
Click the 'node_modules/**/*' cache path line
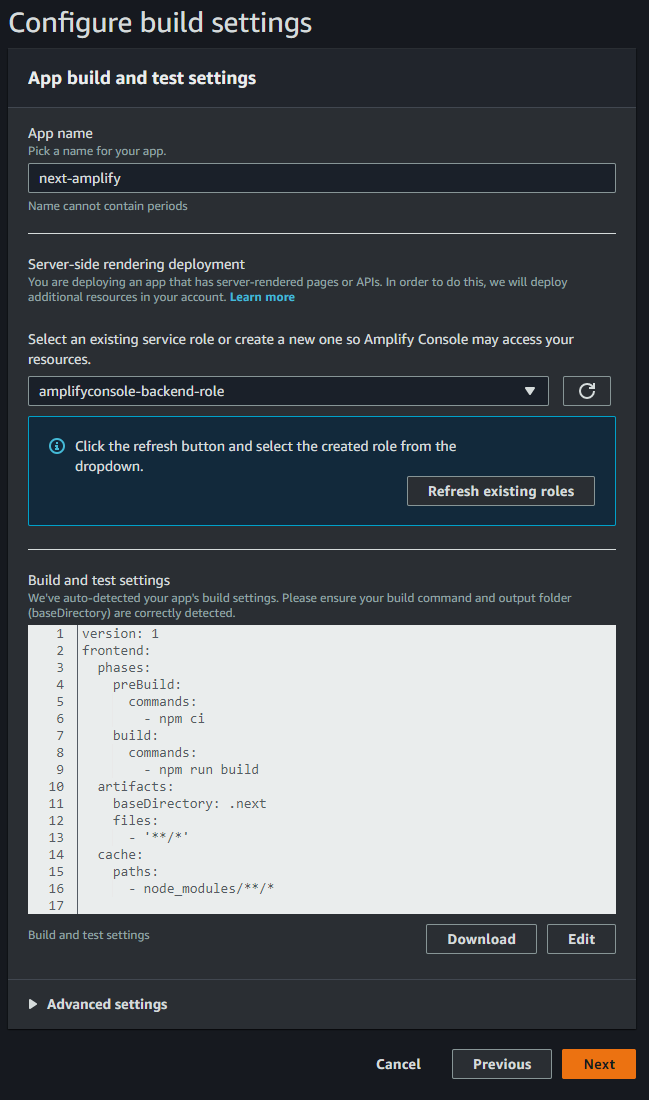pyautogui.click(x=201, y=888)
